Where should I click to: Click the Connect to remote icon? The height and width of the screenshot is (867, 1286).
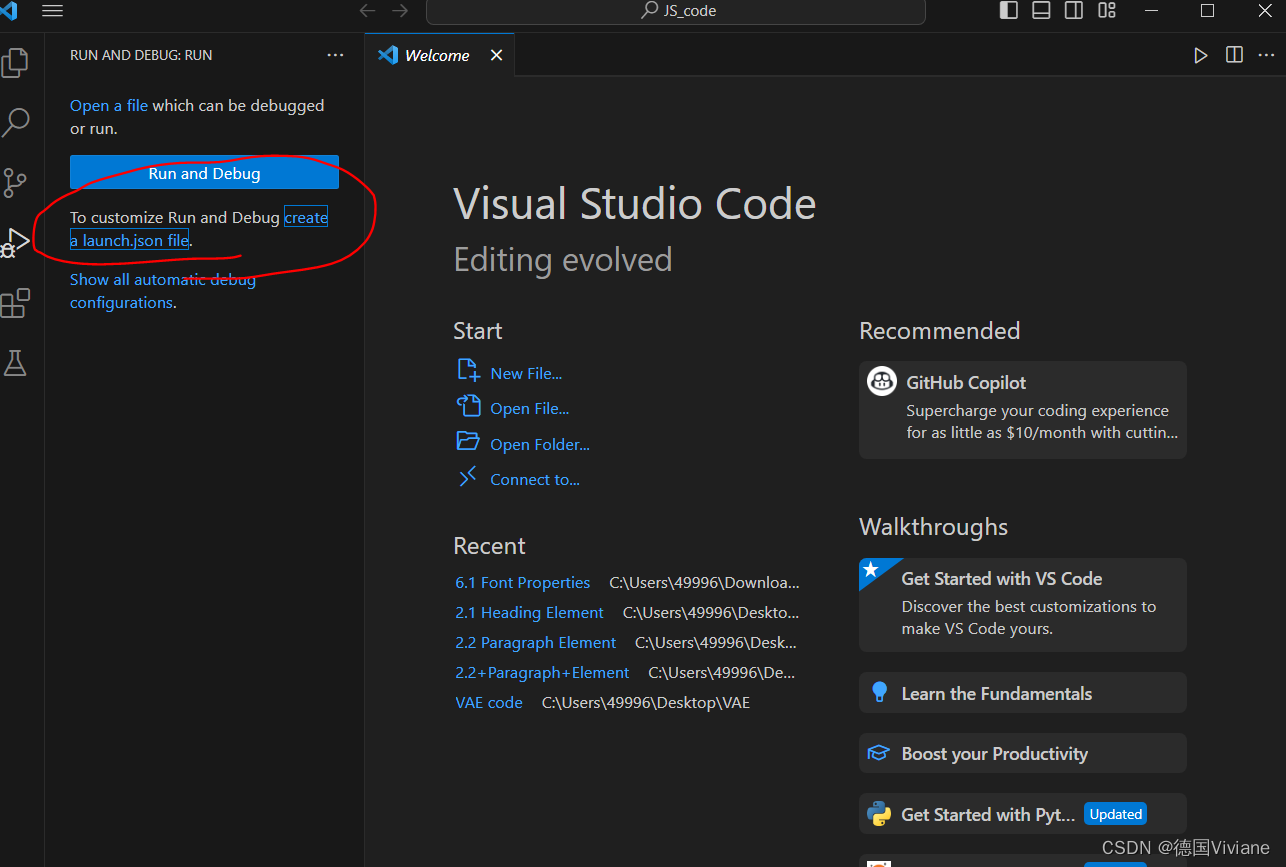tap(468, 477)
